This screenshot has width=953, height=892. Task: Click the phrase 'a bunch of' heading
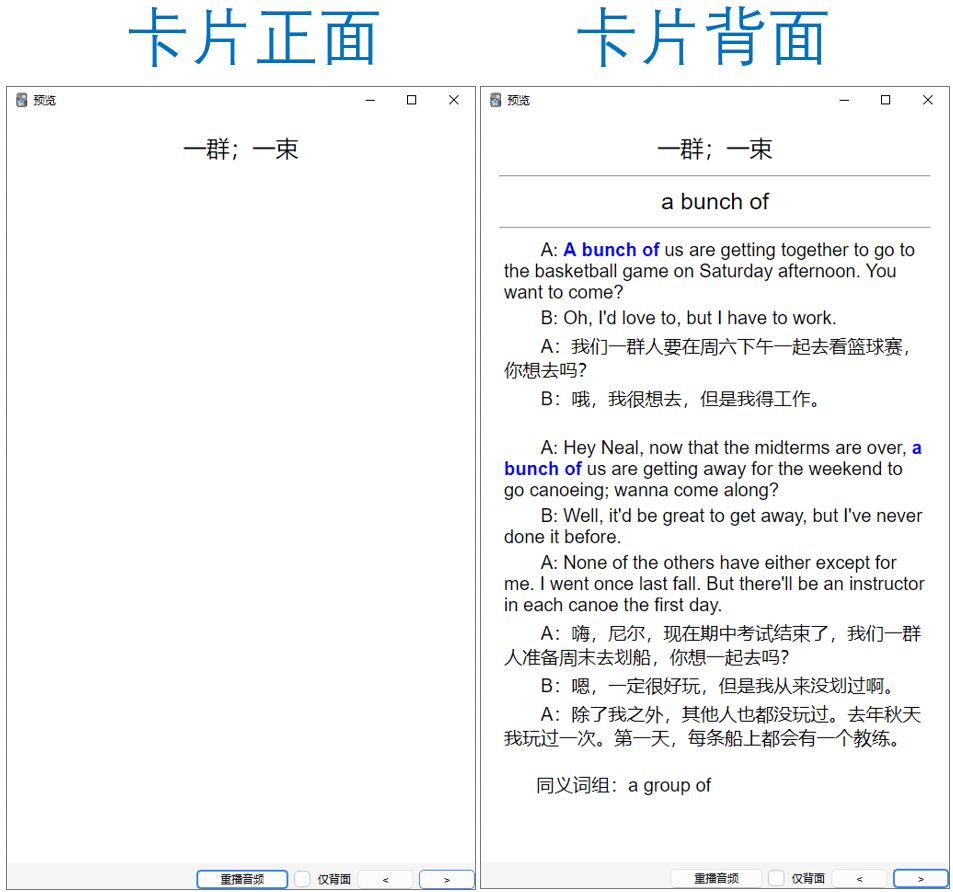tap(715, 202)
